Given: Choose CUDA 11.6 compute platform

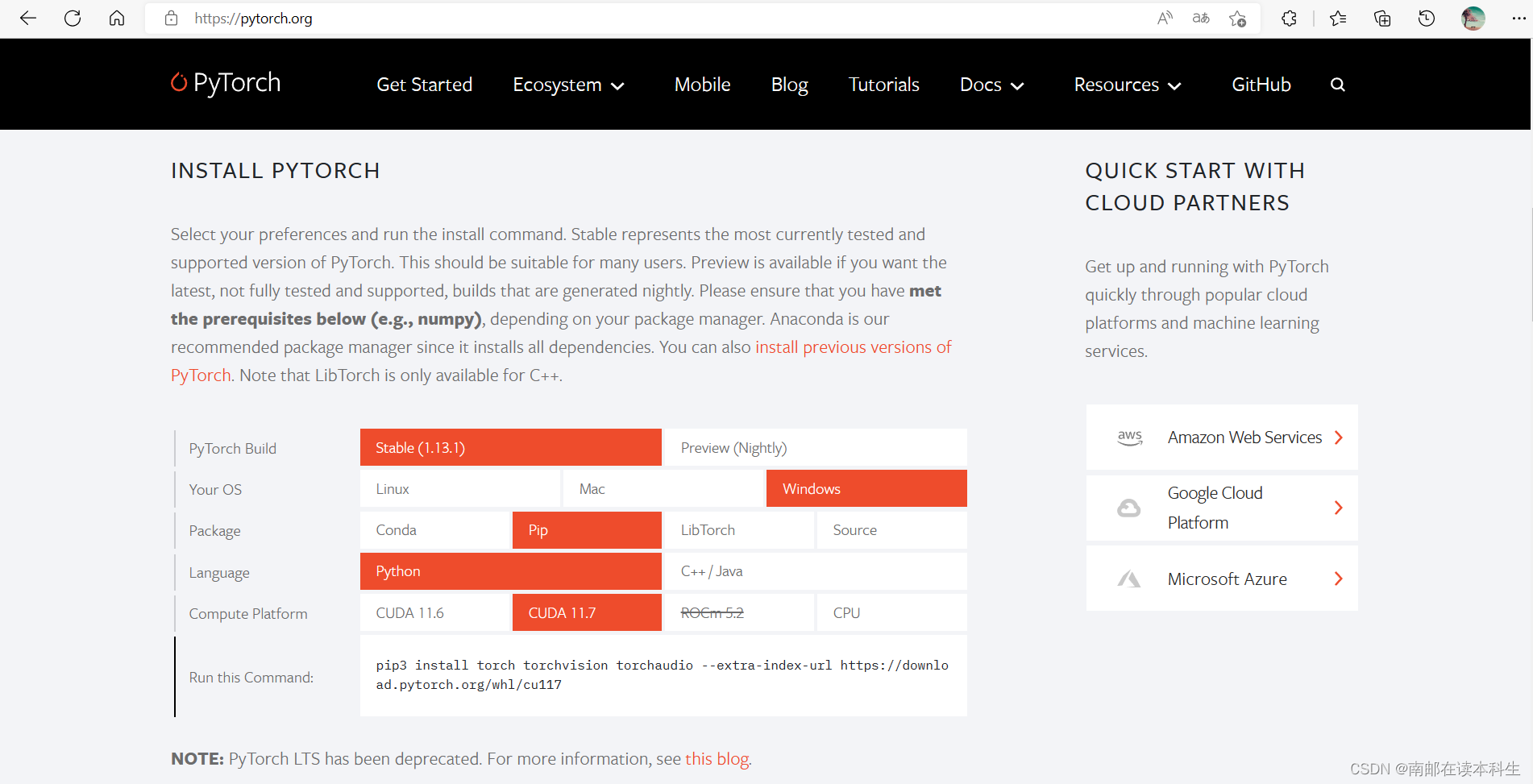Looking at the screenshot, I should pyautogui.click(x=434, y=612).
